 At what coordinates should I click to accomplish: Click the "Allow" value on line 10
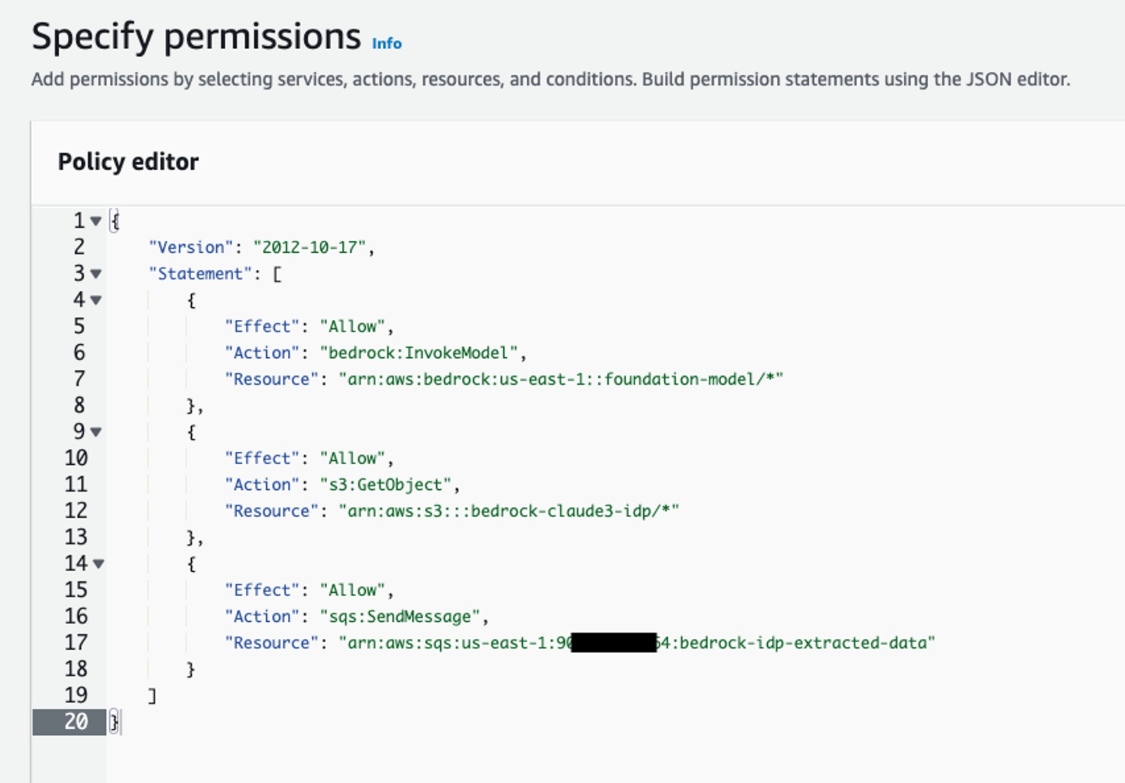click(352, 458)
